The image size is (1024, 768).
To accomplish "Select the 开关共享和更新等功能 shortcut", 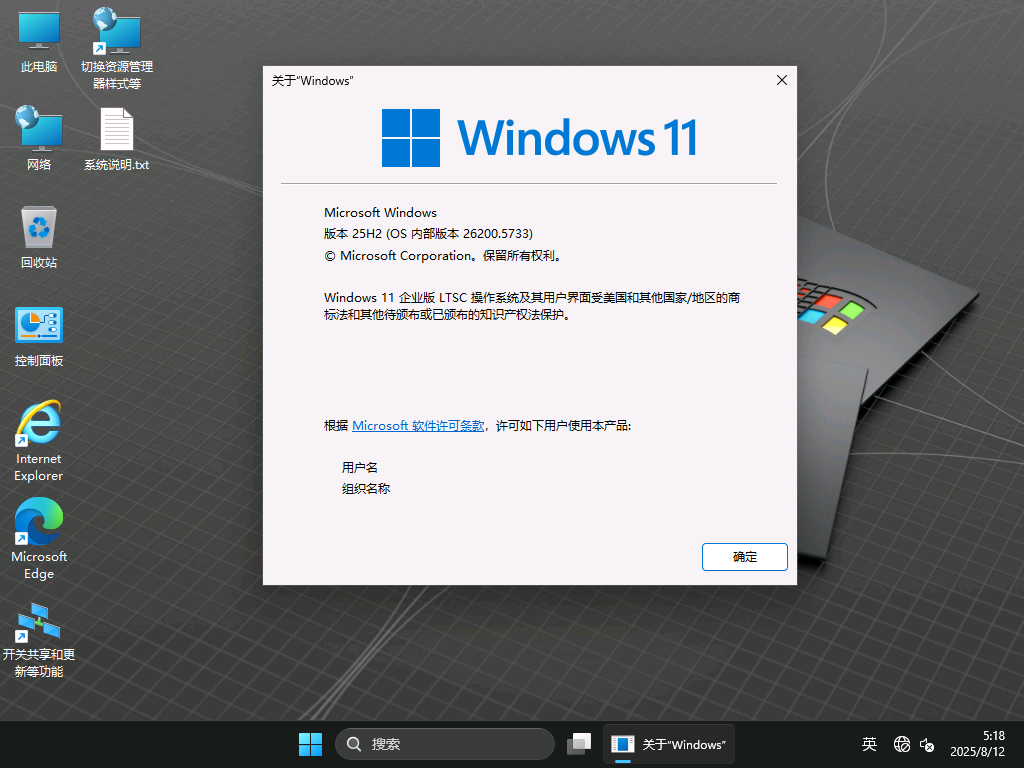I will [x=39, y=640].
